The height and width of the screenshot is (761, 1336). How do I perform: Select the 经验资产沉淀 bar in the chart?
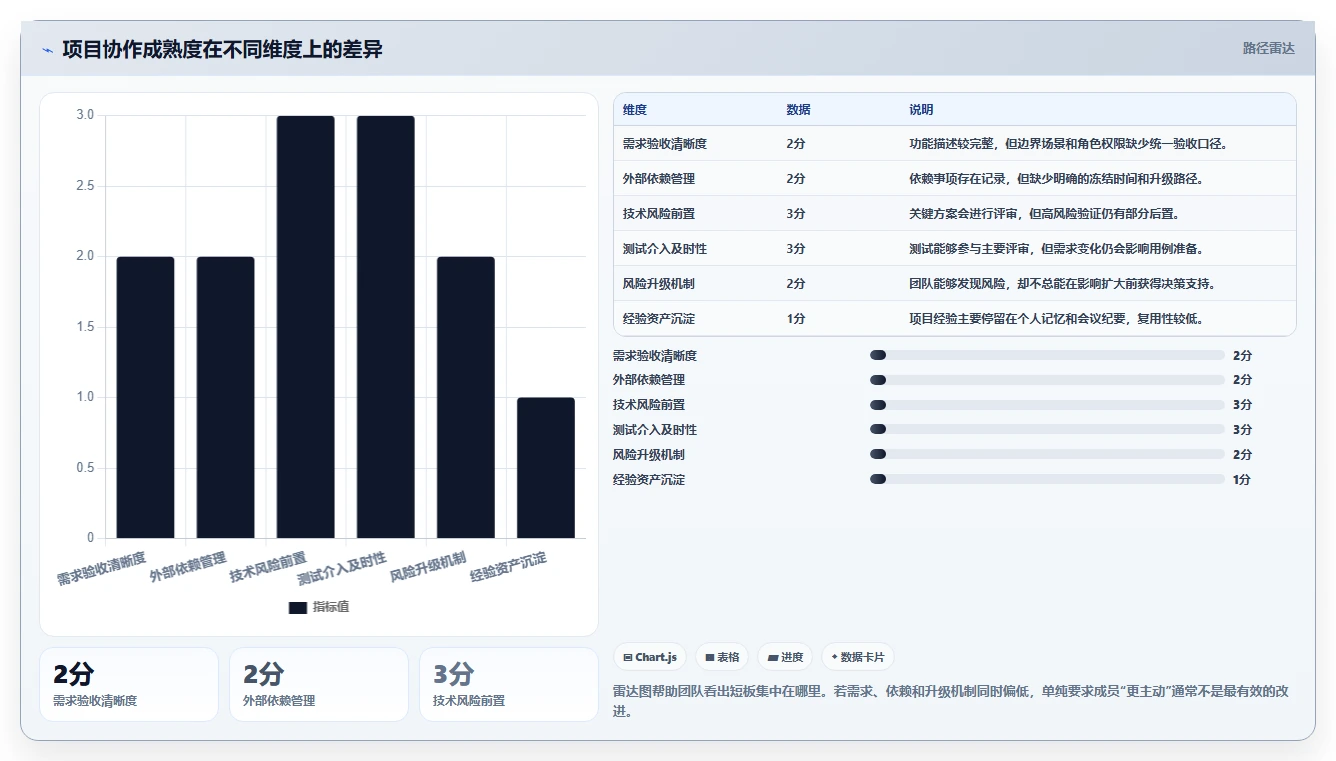point(545,468)
